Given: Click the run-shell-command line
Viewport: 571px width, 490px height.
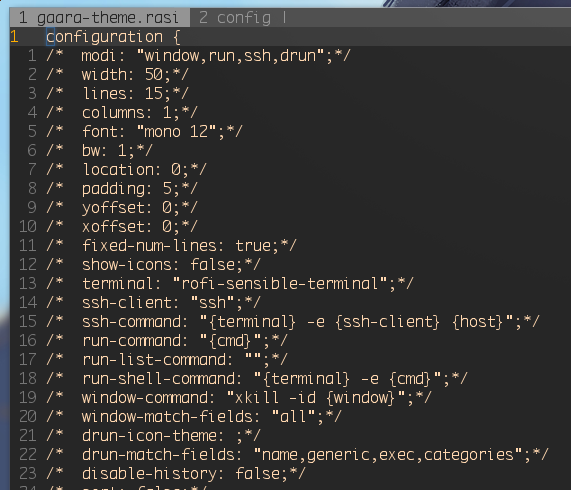Looking at the screenshot, I should coord(257,379).
